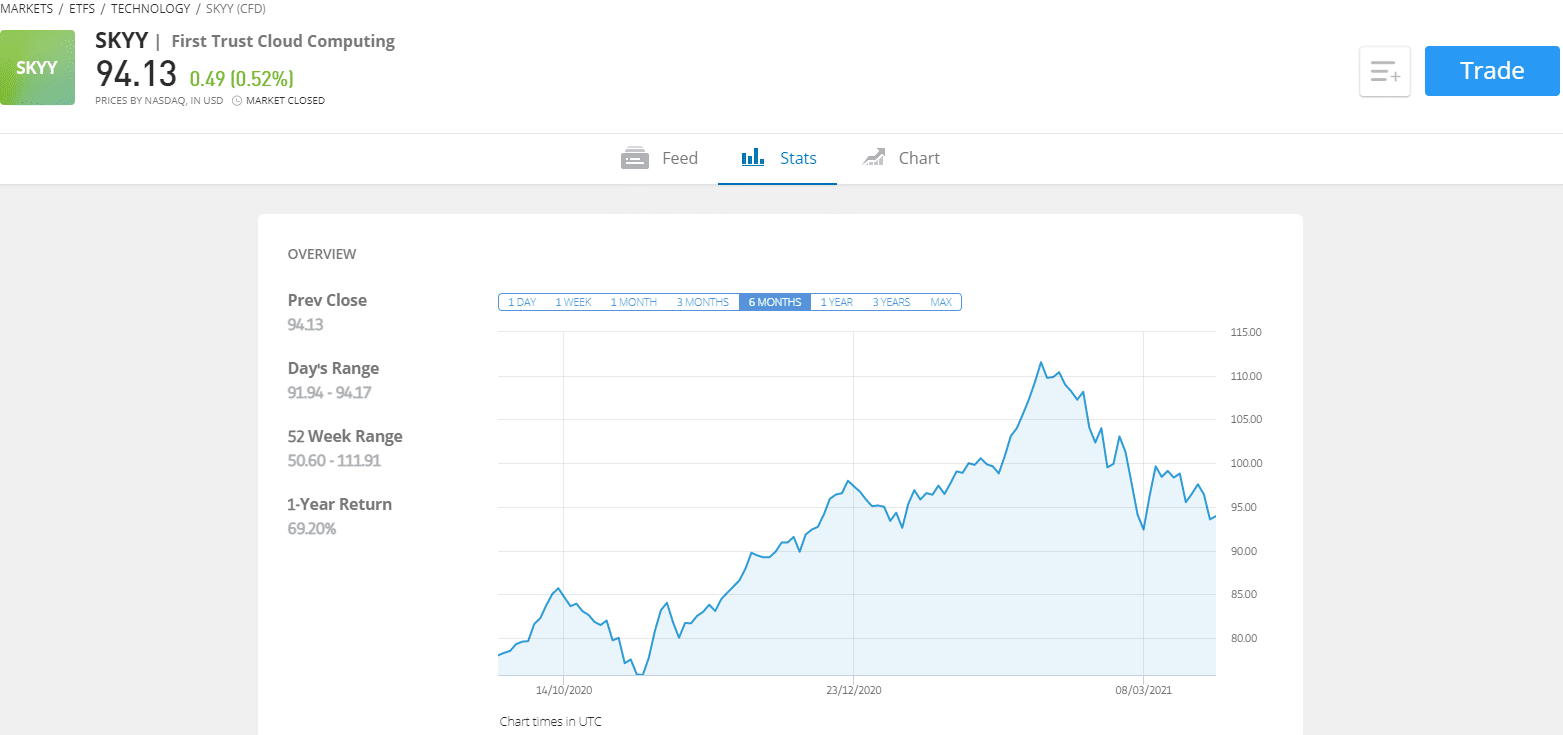Add SKYY to watchlist via list-plus icon
The width and height of the screenshot is (1563, 735).
tap(1385, 71)
